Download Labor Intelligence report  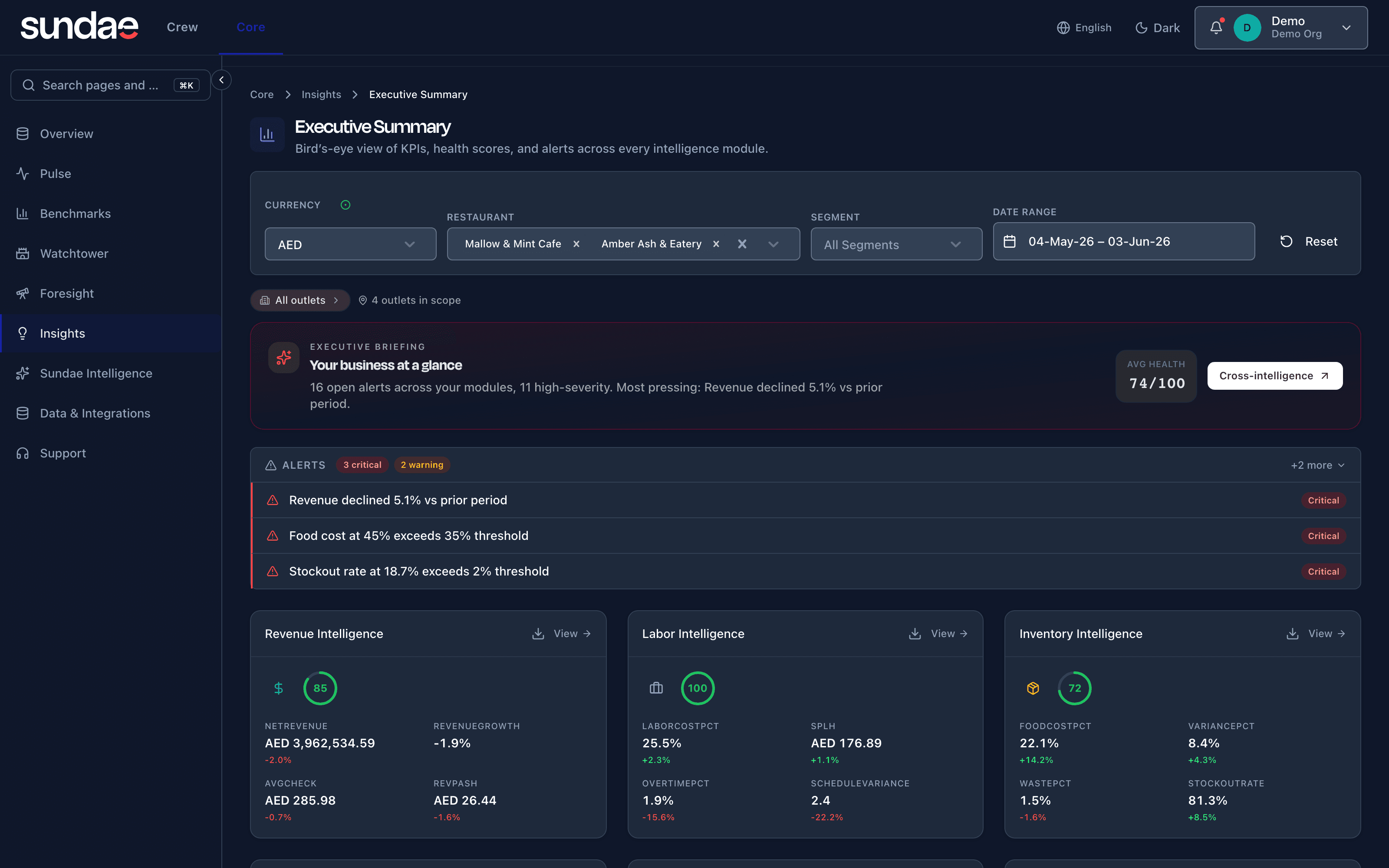pos(915,634)
